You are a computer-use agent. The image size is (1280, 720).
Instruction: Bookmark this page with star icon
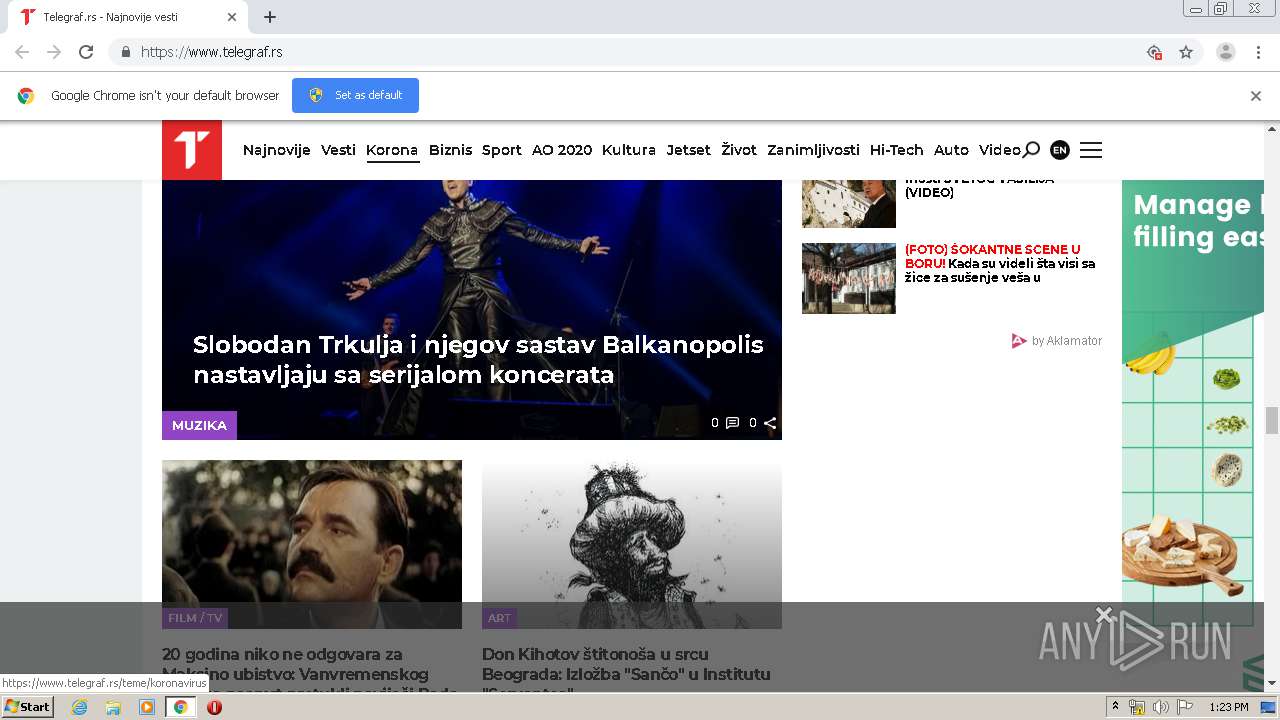pos(1186,52)
